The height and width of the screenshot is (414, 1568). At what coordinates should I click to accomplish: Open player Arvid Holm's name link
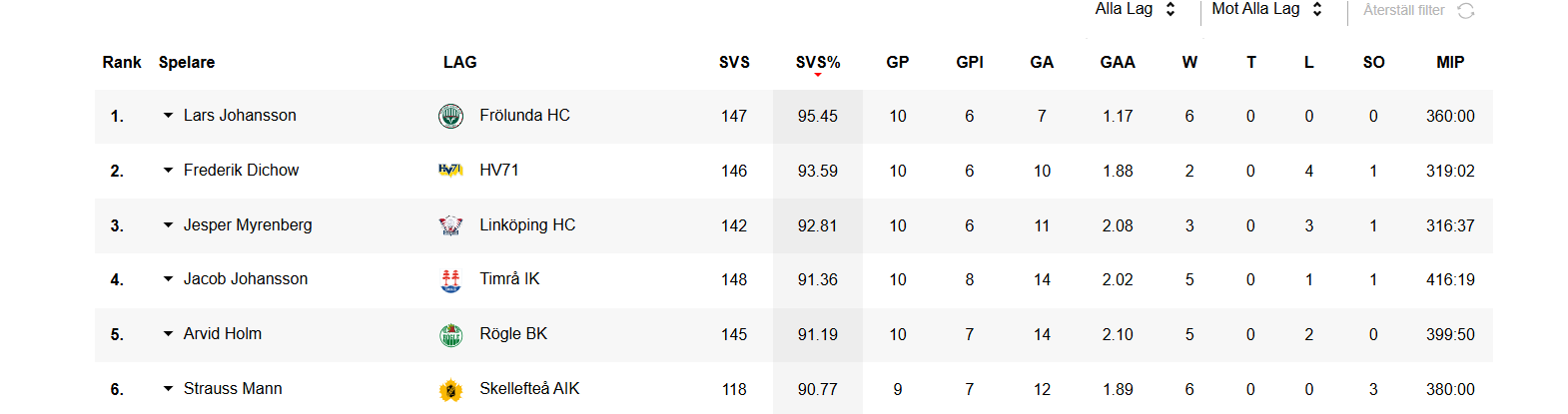pyautogui.click(x=223, y=334)
